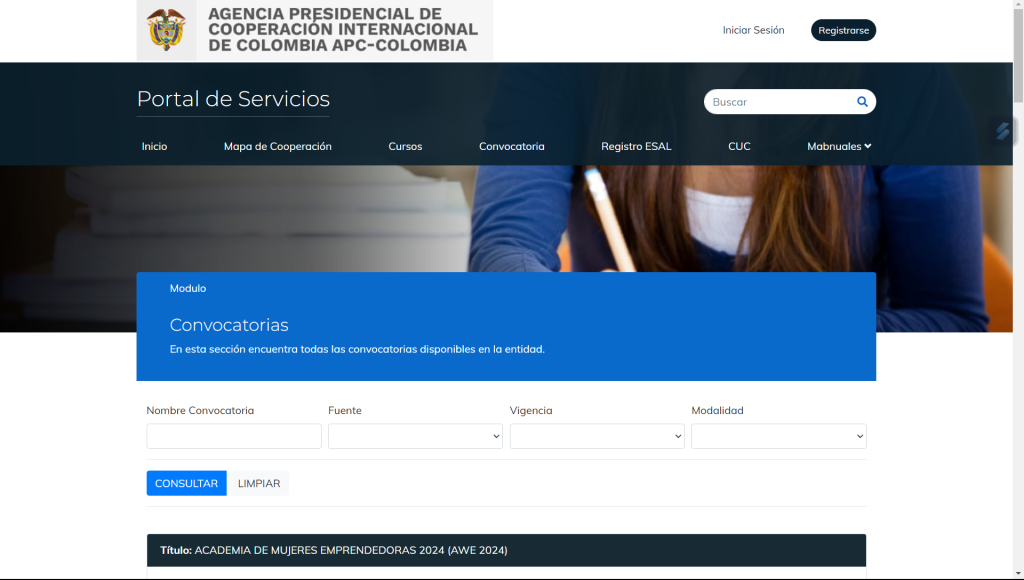The height and width of the screenshot is (580, 1024).
Task: Open the Vigencia dropdown
Action: pyautogui.click(x=597, y=436)
